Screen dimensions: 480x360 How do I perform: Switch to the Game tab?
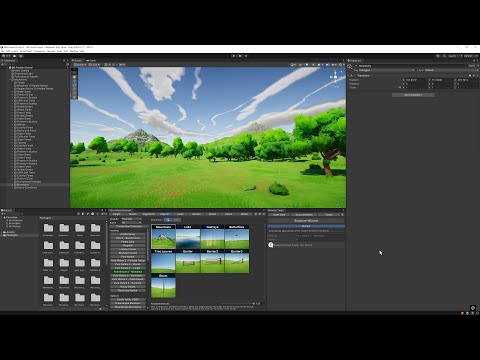click(x=91, y=61)
